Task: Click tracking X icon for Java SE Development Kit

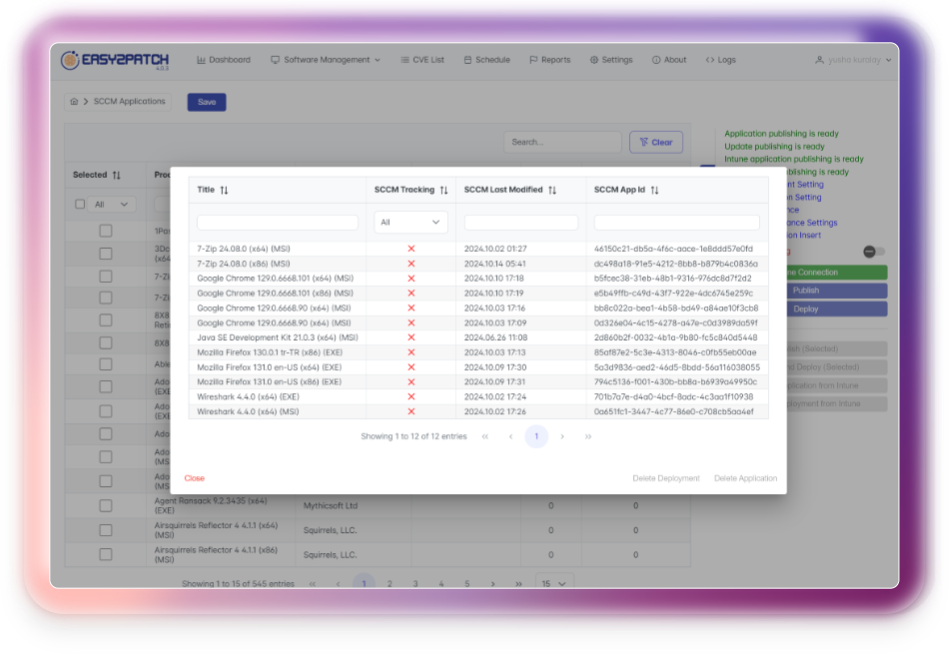Action: 411,338
